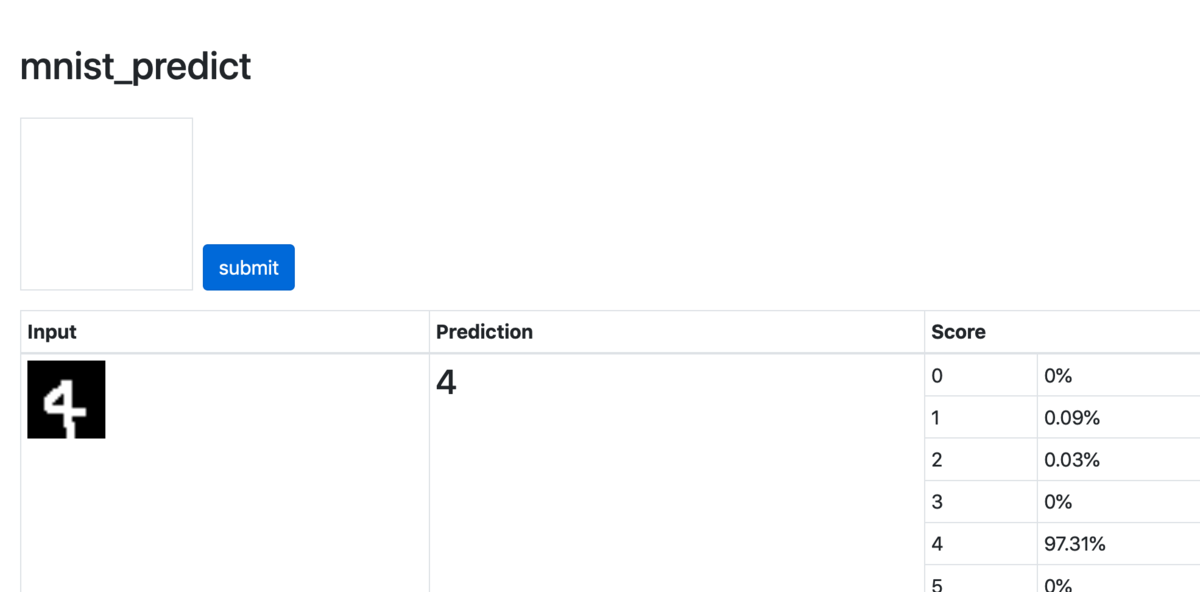Screen dimensions: 1200x592
Task: Click the Score column header
Action: [958, 332]
